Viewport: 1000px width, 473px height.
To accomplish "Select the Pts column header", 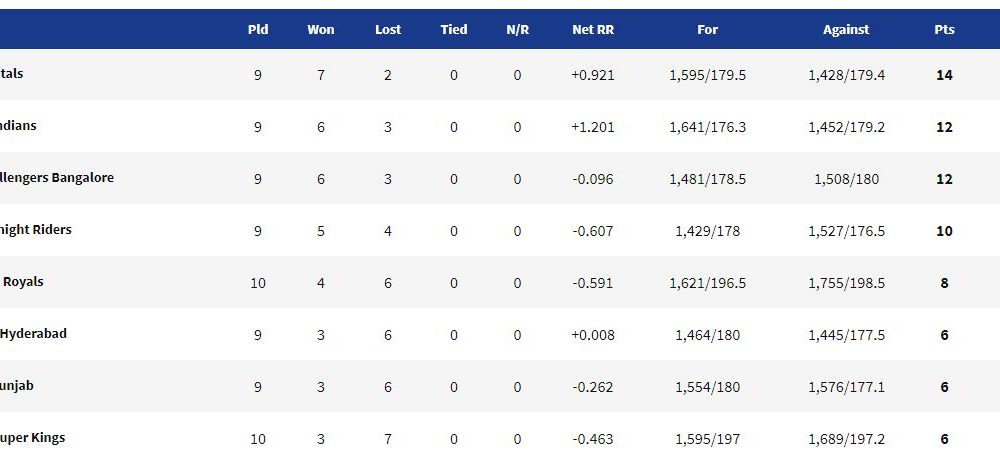I will point(945,29).
